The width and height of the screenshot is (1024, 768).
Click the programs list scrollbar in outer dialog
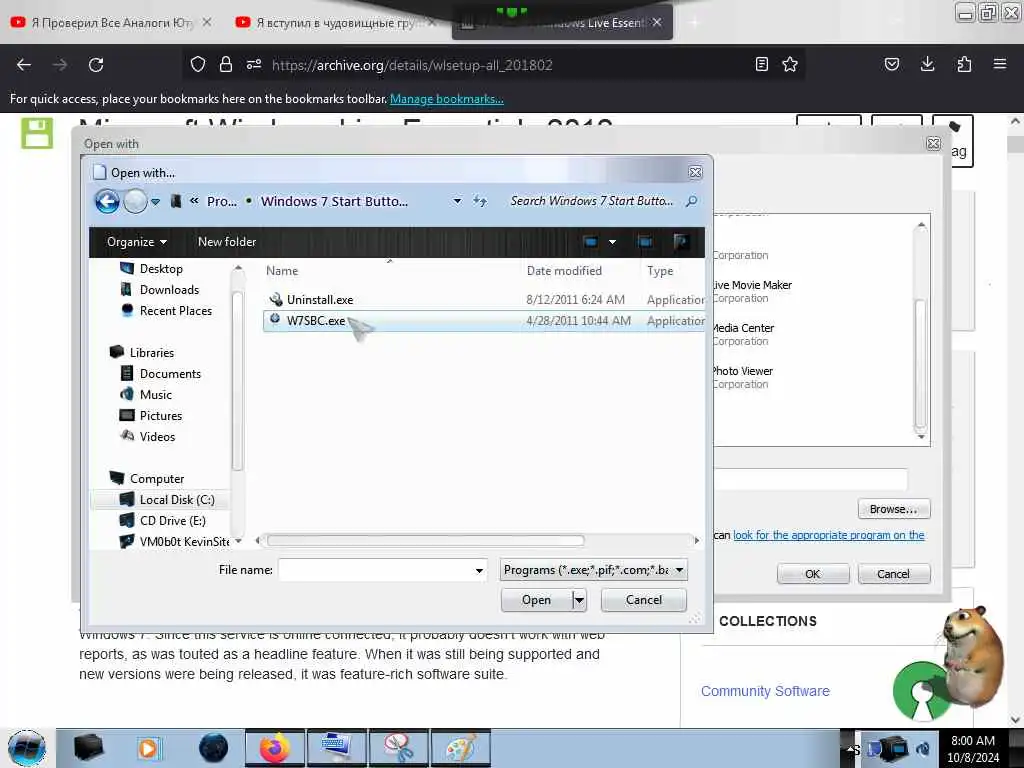click(x=920, y=363)
